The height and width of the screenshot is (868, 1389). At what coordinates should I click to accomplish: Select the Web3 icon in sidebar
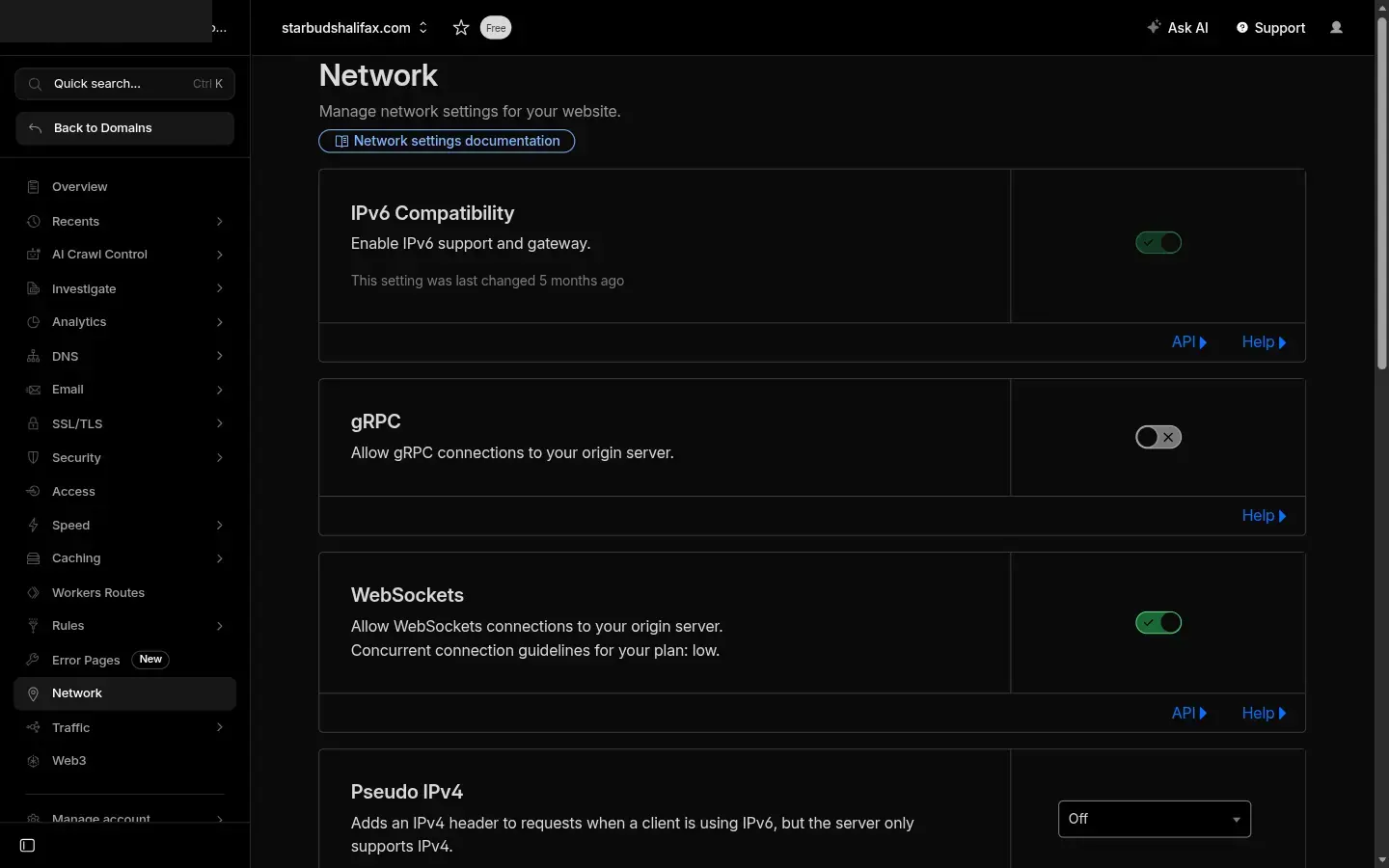(32, 761)
